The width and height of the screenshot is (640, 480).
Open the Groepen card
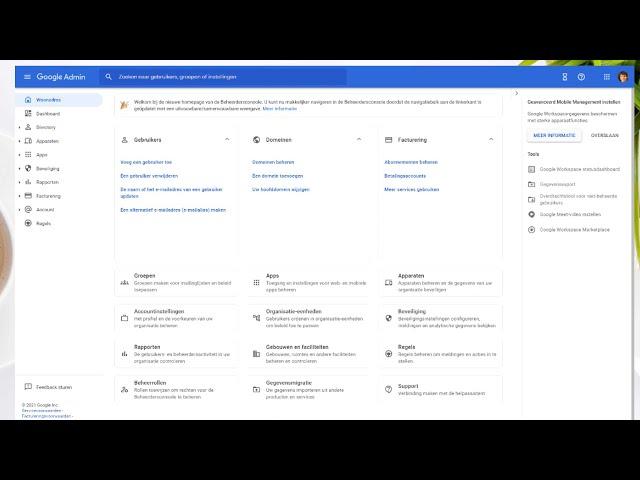coord(176,282)
